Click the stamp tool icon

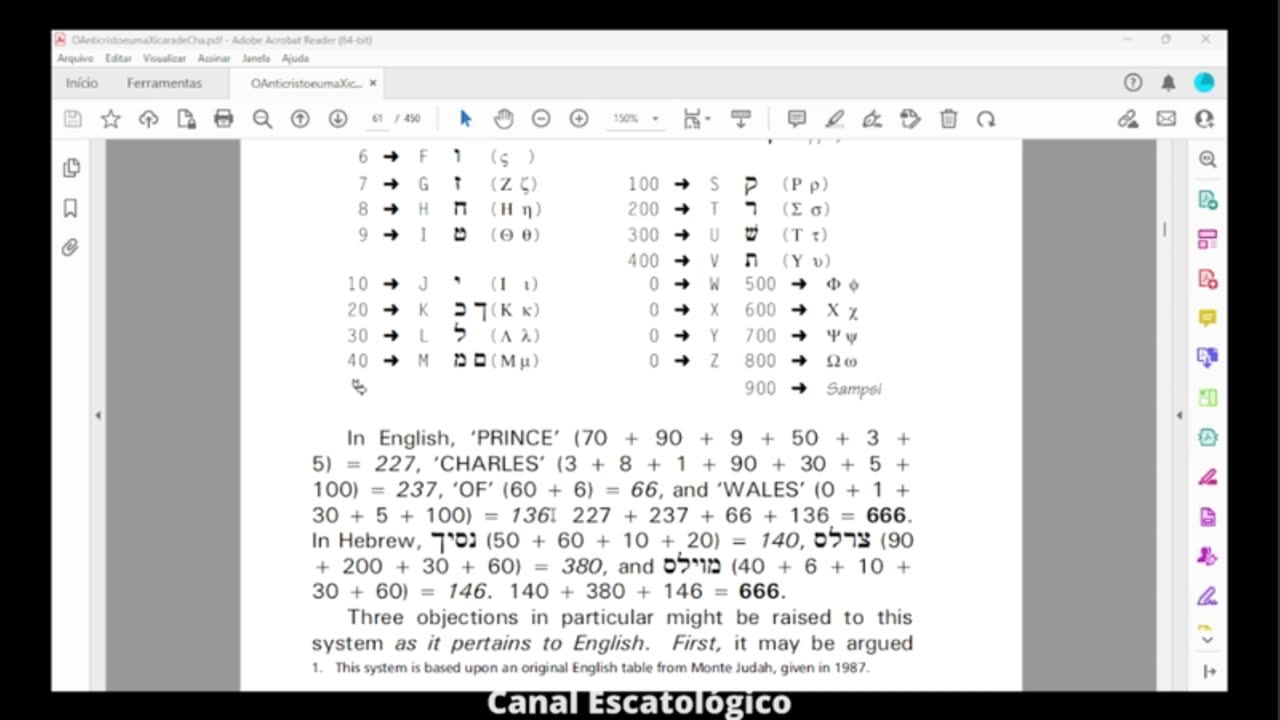click(910, 119)
